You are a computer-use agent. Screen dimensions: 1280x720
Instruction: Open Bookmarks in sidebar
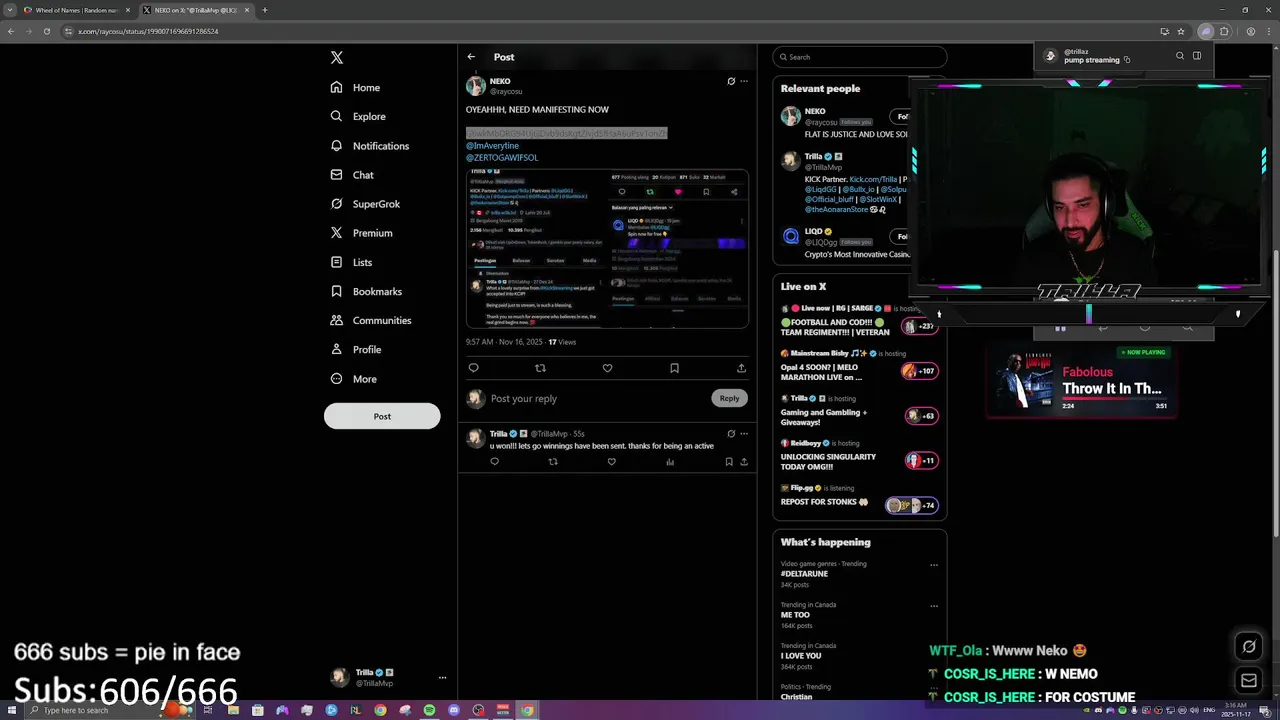click(366, 291)
